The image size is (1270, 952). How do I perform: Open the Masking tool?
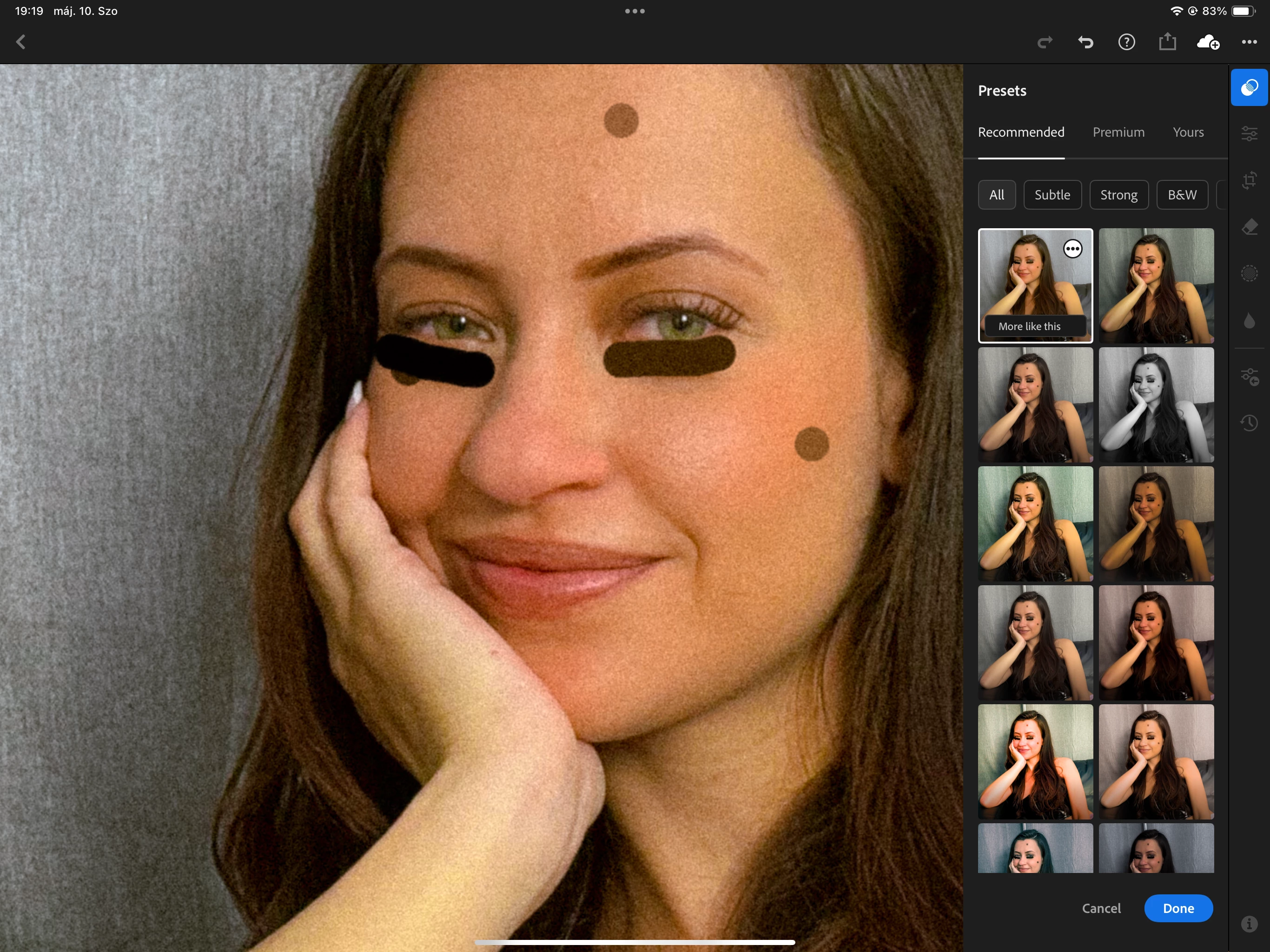click(x=1249, y=273)
